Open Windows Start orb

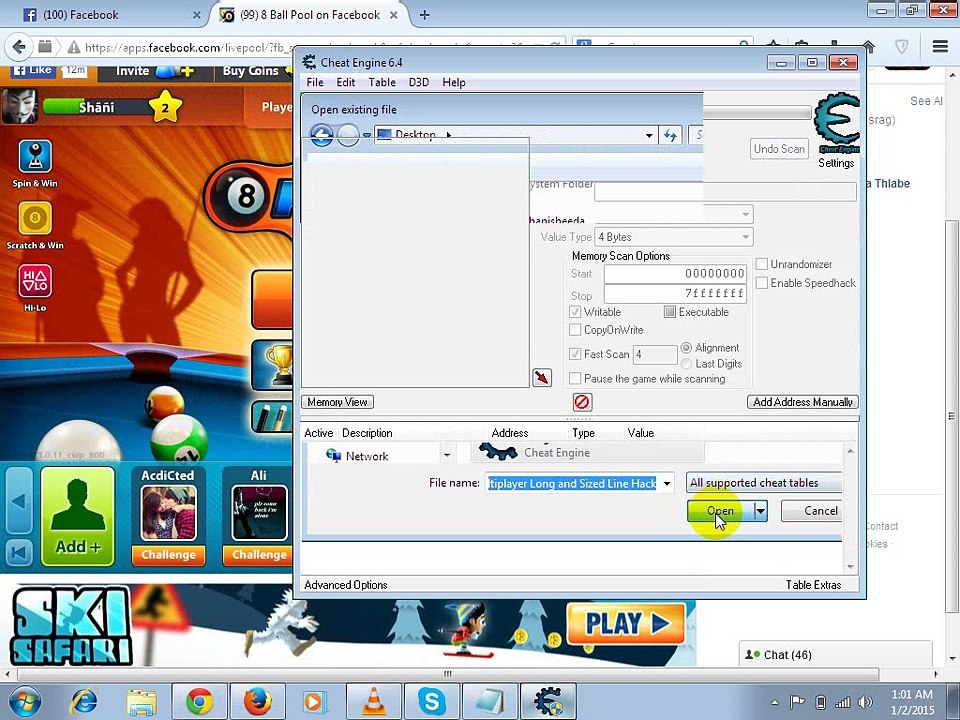tap(23, 702)
